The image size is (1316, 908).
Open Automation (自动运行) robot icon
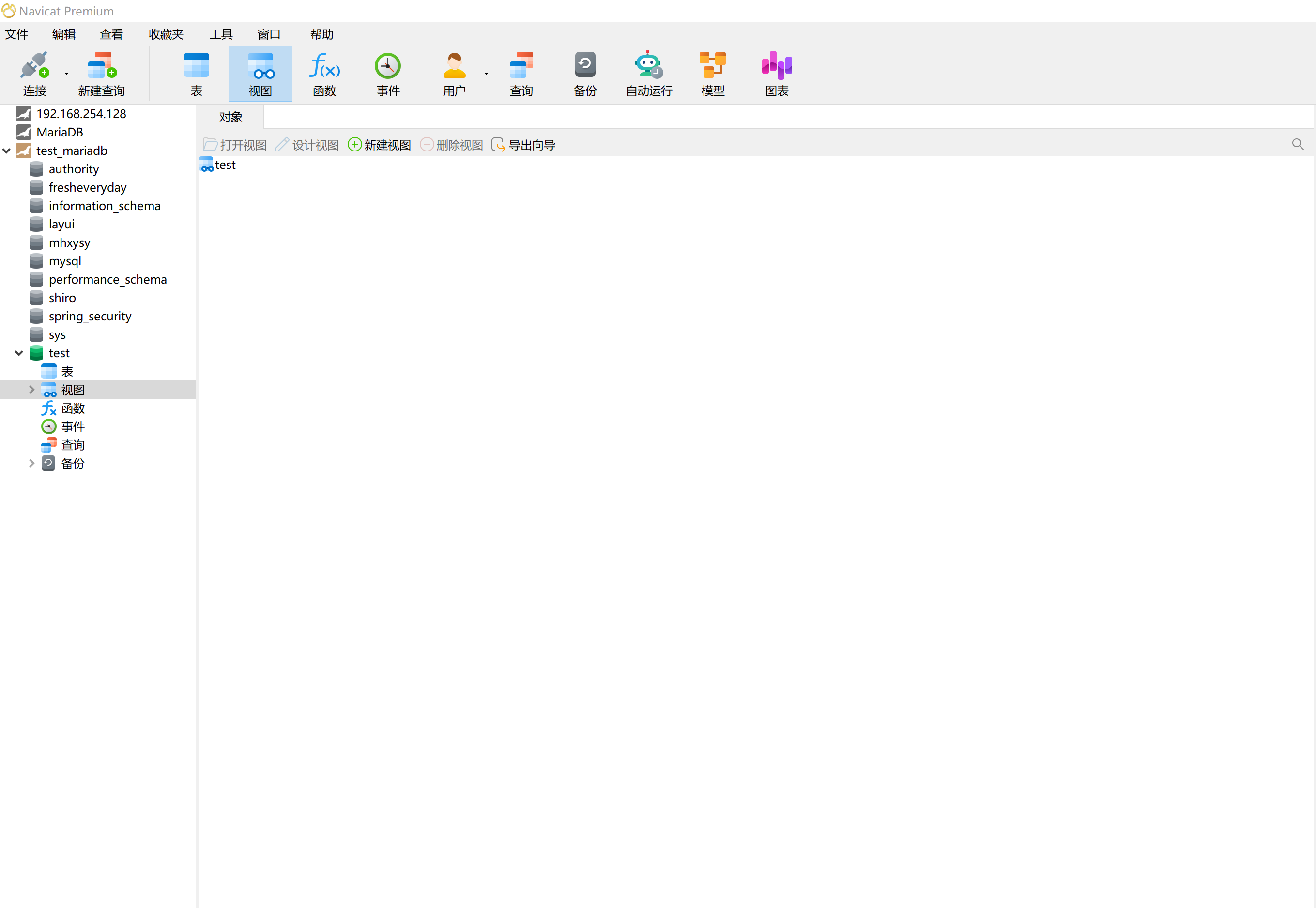coord(649,64)
